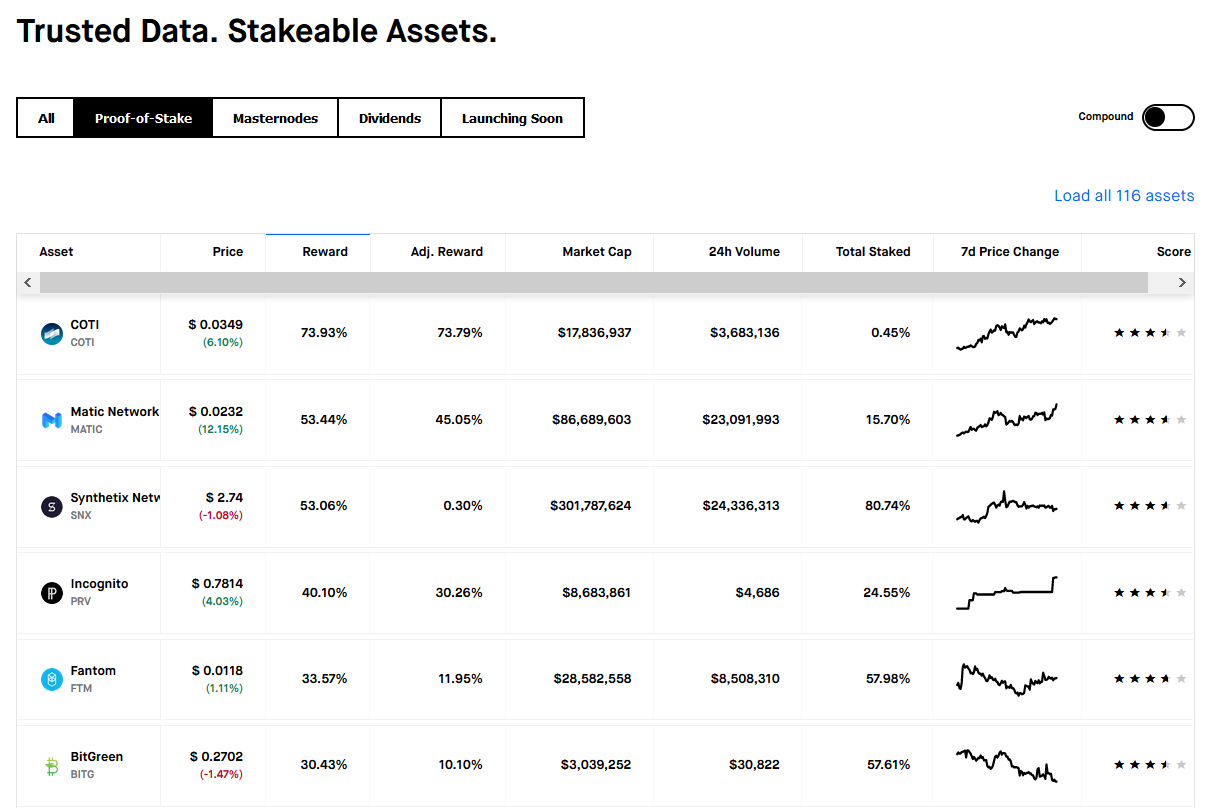The width and height of the screenshot is (1224, 808).
Task: Open Matic Network 7d price sparkline
Action: (x=1007, y=420)
